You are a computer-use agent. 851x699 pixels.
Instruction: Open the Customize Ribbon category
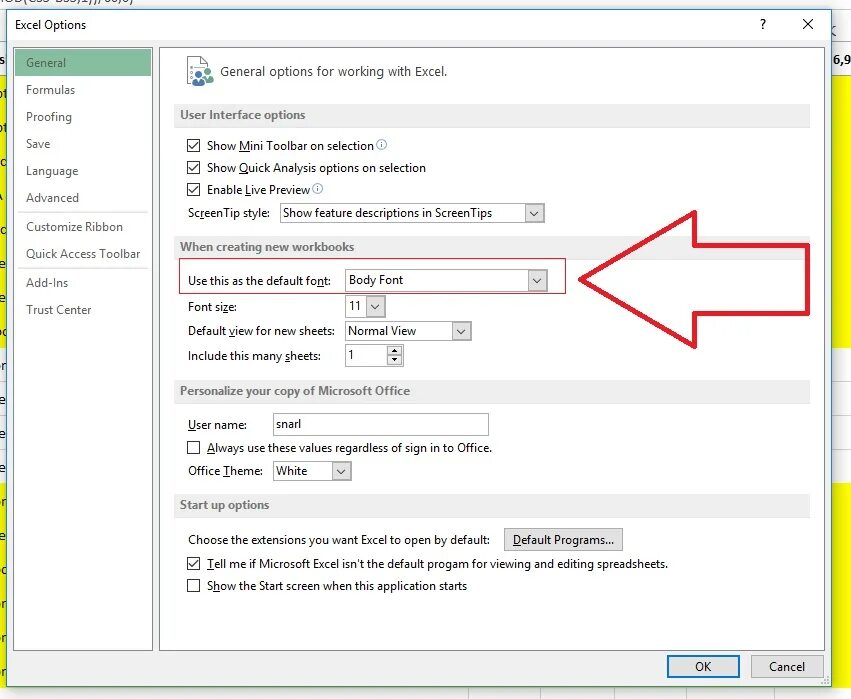pos(82,227)
